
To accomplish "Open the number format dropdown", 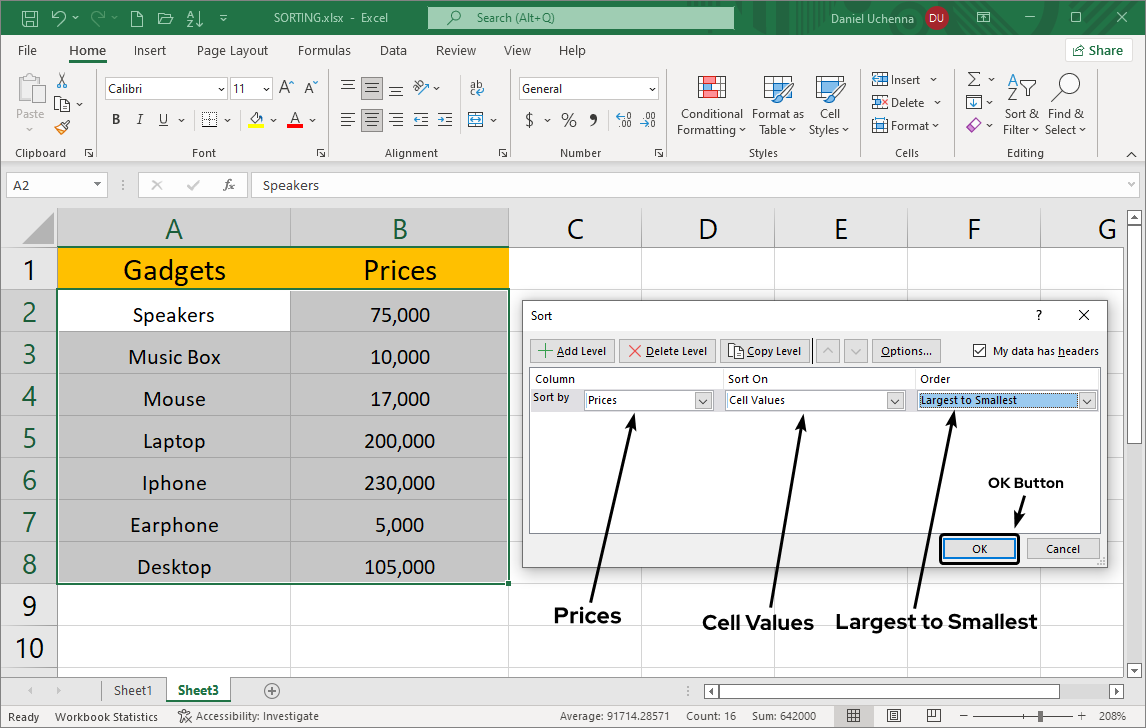I will click(652, 89).
